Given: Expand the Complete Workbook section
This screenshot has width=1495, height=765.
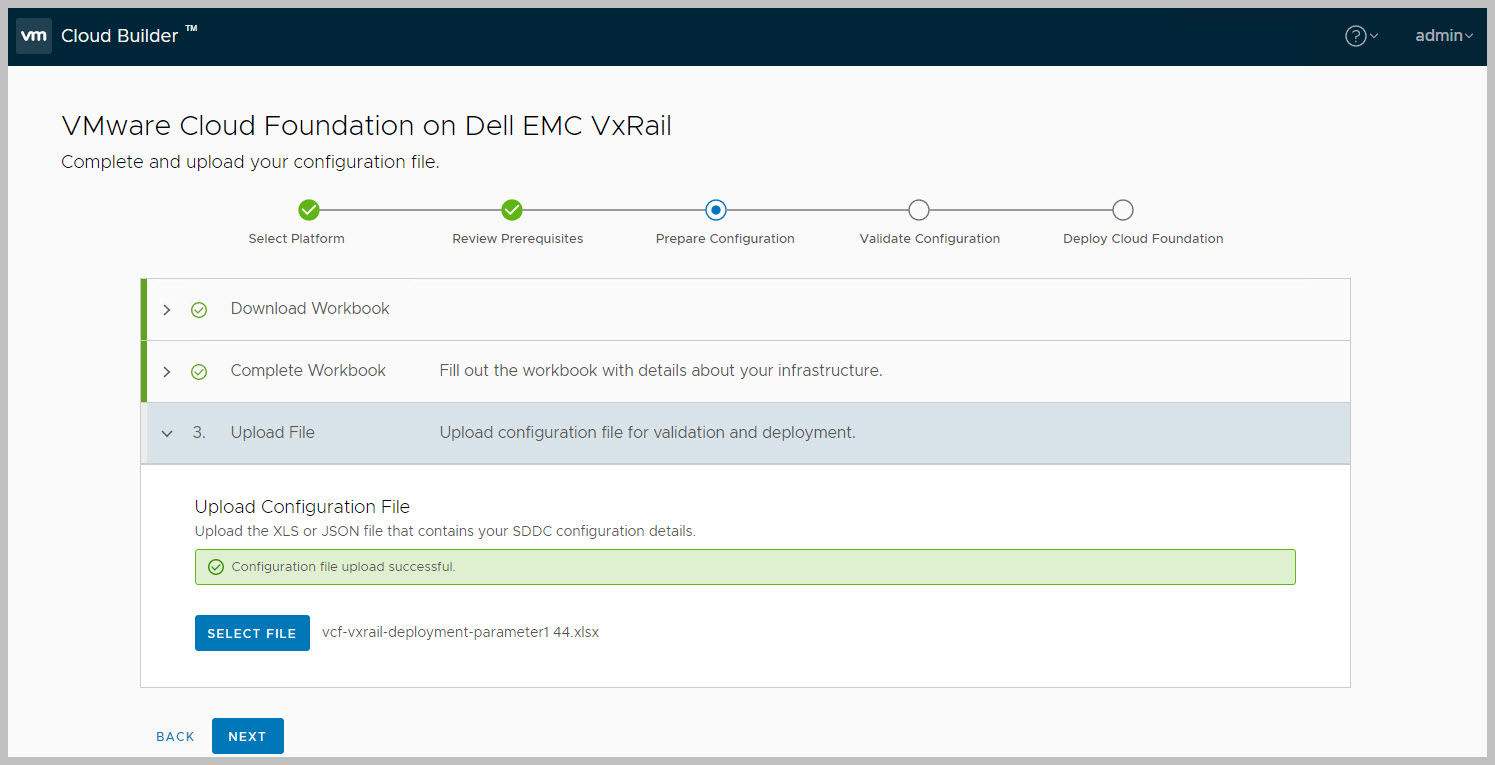Looking at the screenshot, I should (167, 372).
